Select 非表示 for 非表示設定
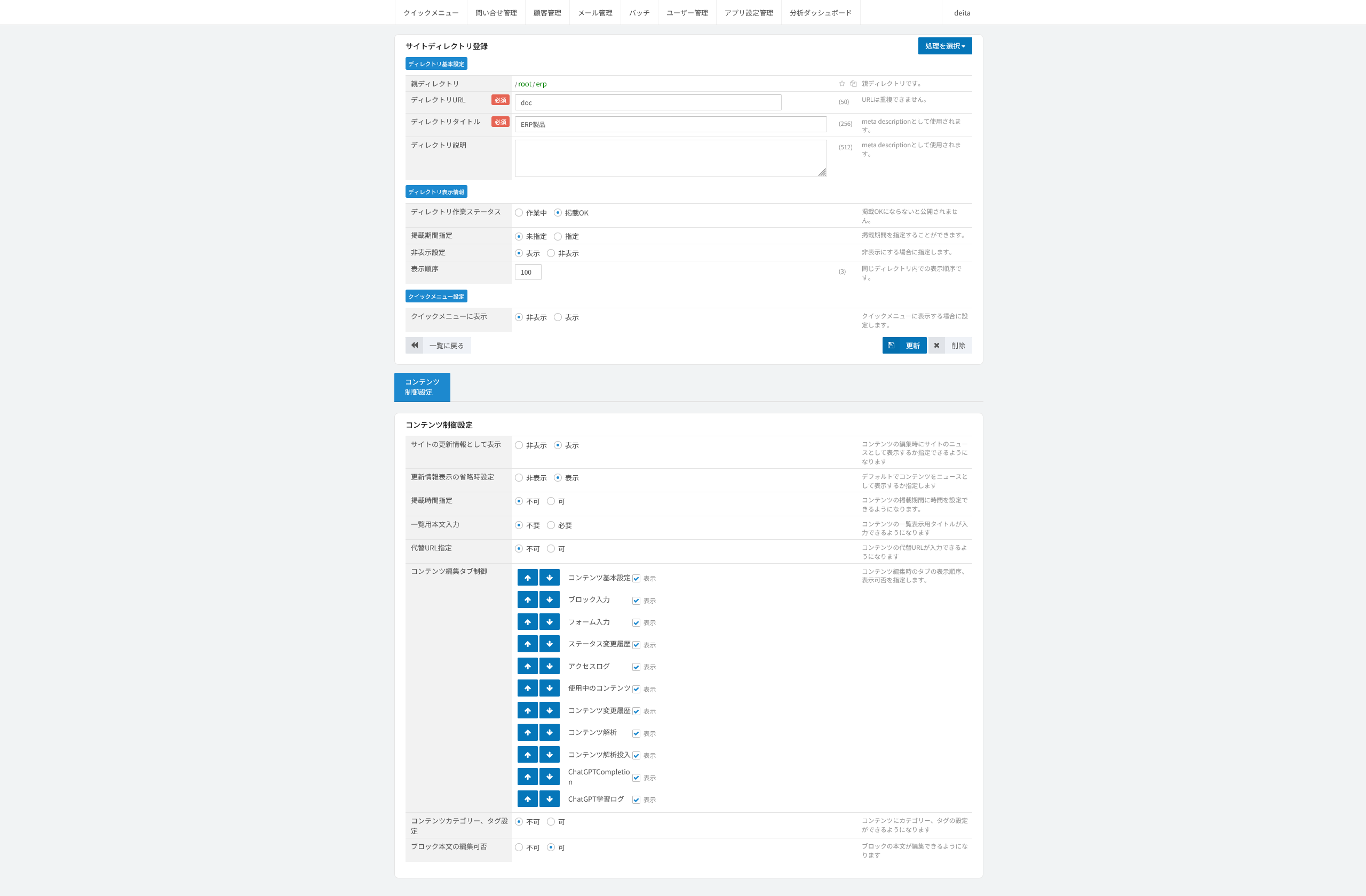The image size is (1366, 896). pos(551,253)
